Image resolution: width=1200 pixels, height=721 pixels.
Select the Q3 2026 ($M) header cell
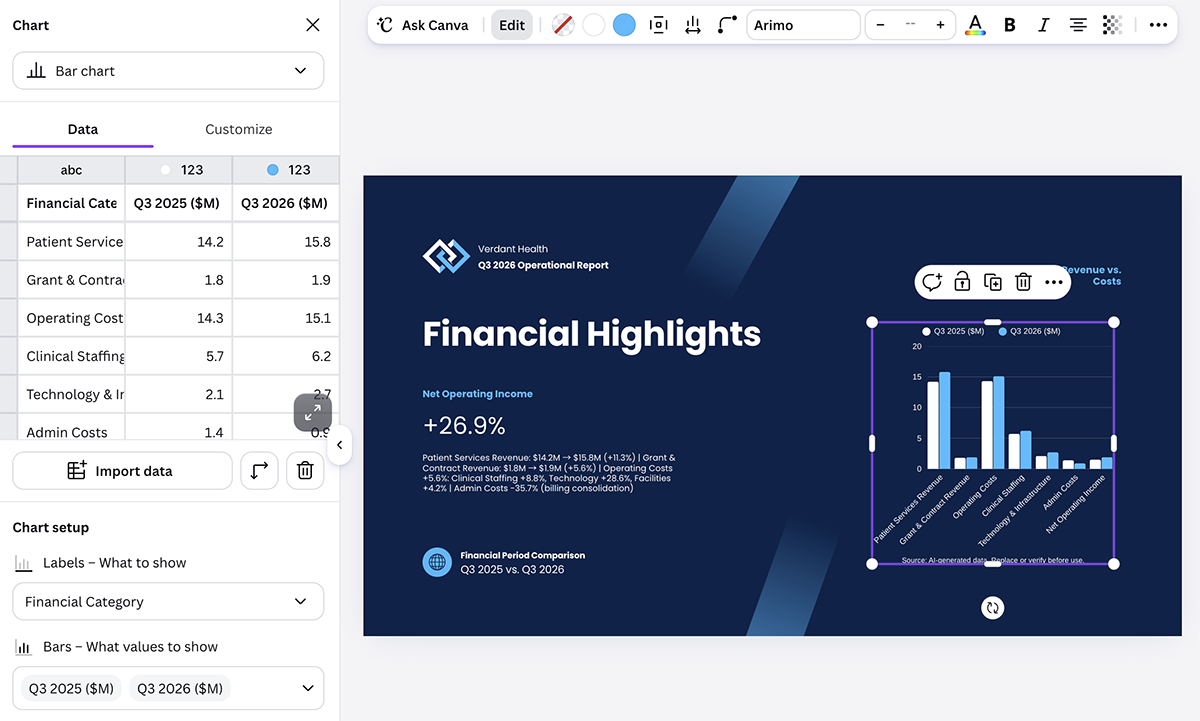pos(286,203)
